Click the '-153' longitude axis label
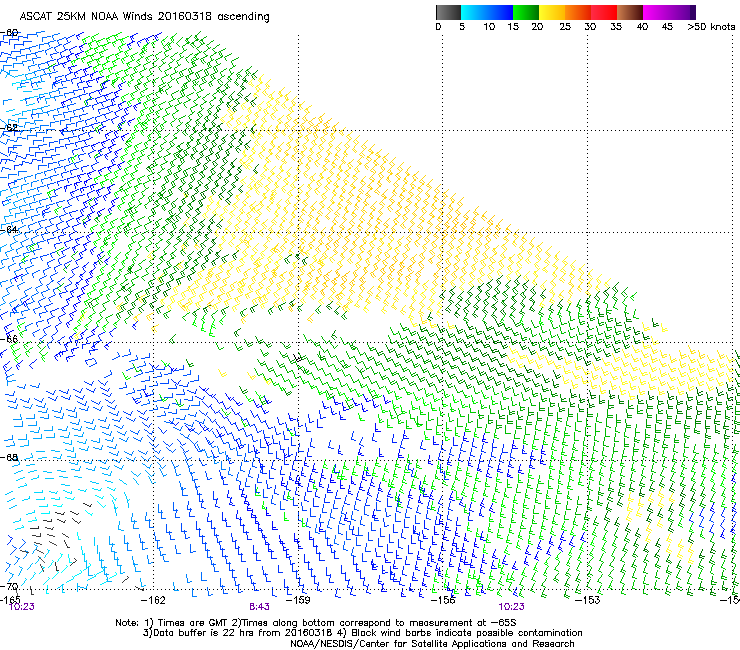 (x=588, y=600)
